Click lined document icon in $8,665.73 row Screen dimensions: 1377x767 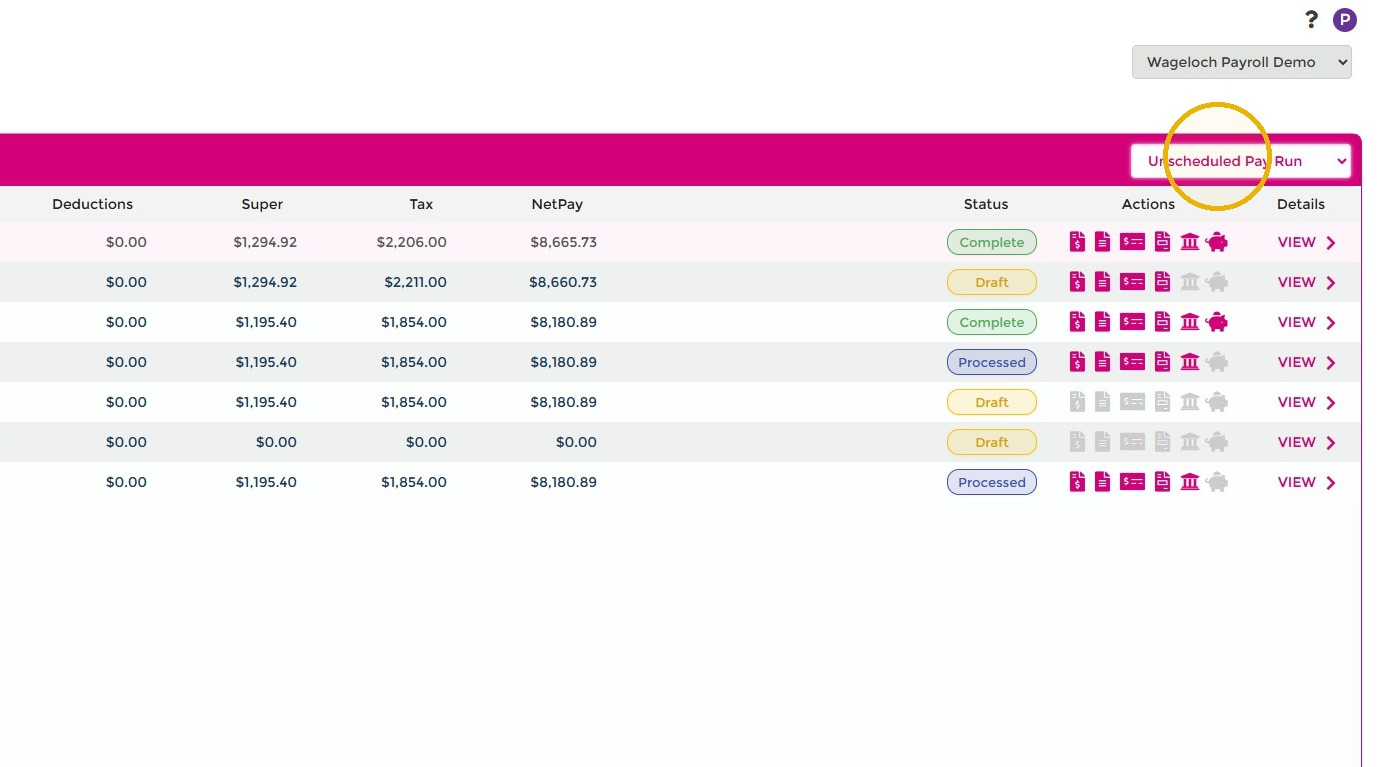[1102, 242]
